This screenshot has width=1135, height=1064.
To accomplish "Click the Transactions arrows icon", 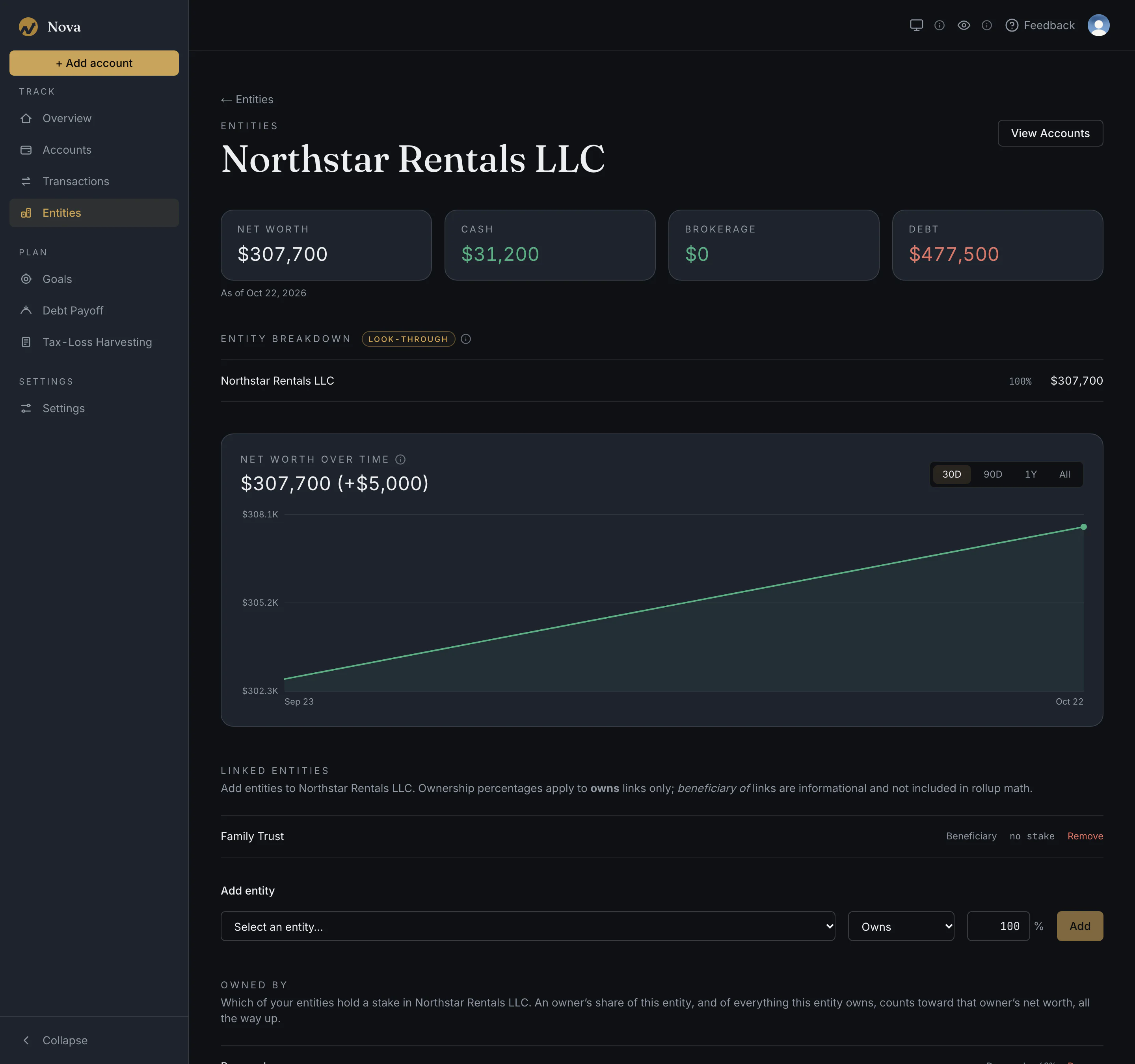I will (26, 181).
